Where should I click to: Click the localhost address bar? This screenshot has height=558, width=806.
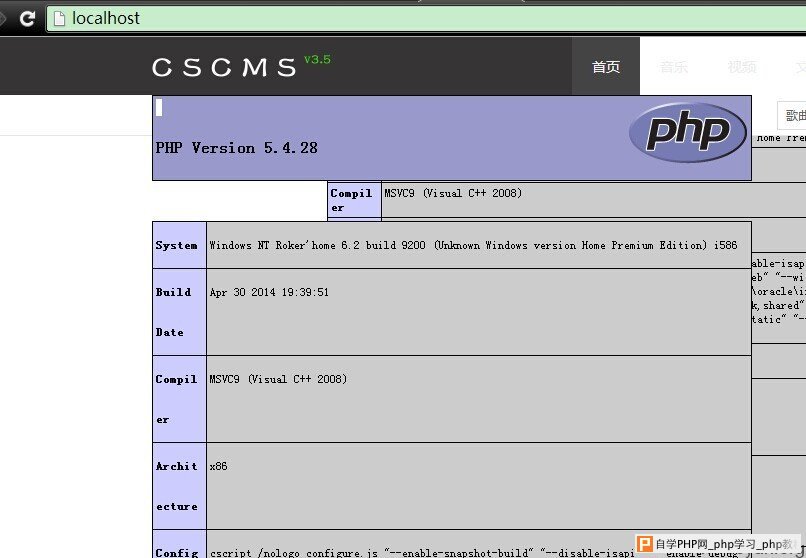pyautogui.click(x=426, y=18)
